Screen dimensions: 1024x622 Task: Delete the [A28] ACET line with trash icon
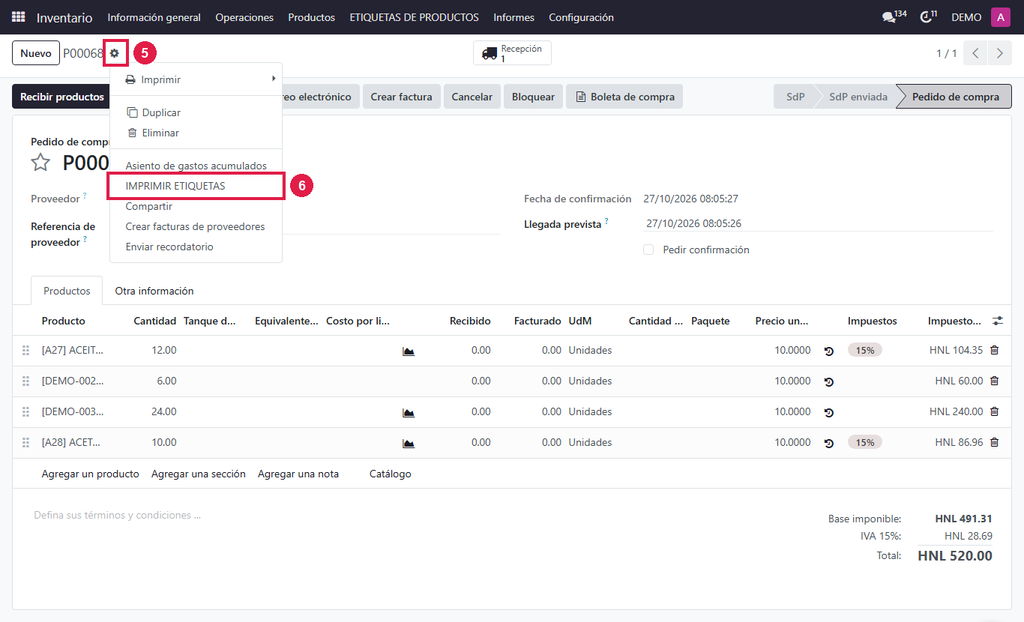pyautogui.click(x=995, y=442)
